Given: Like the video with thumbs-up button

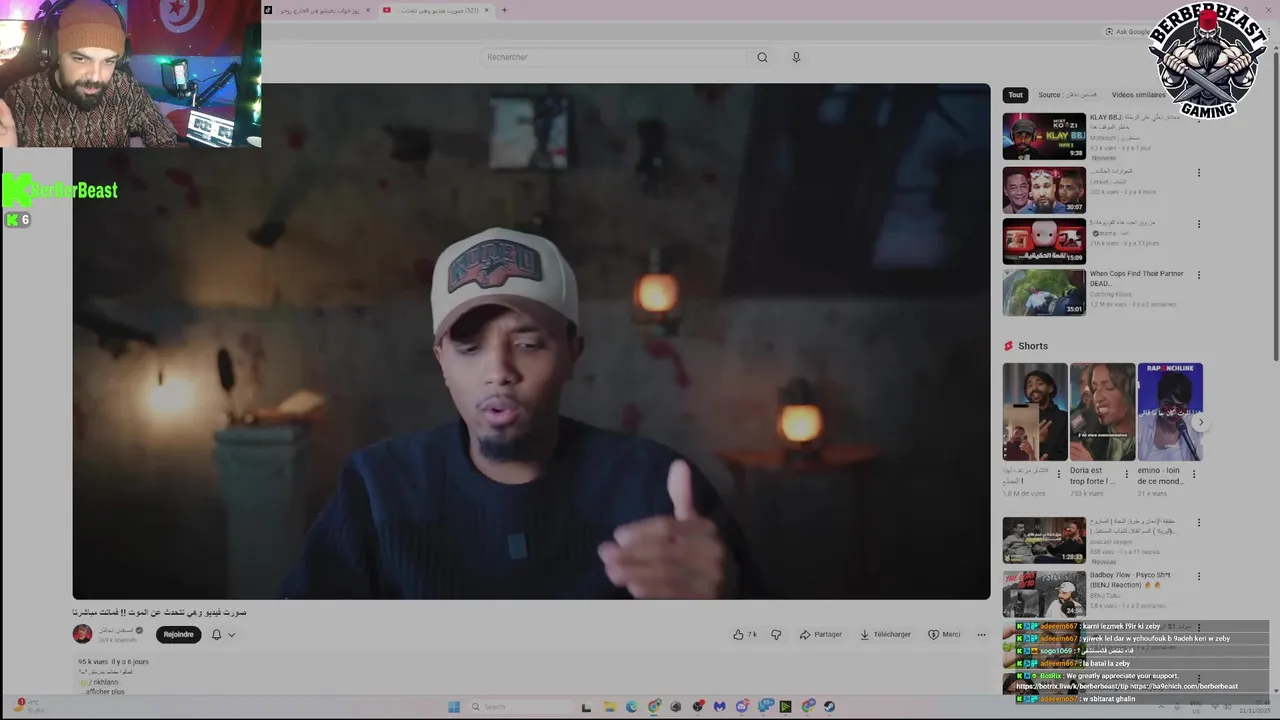Looking at the screenshot, I should pos(745,634).
